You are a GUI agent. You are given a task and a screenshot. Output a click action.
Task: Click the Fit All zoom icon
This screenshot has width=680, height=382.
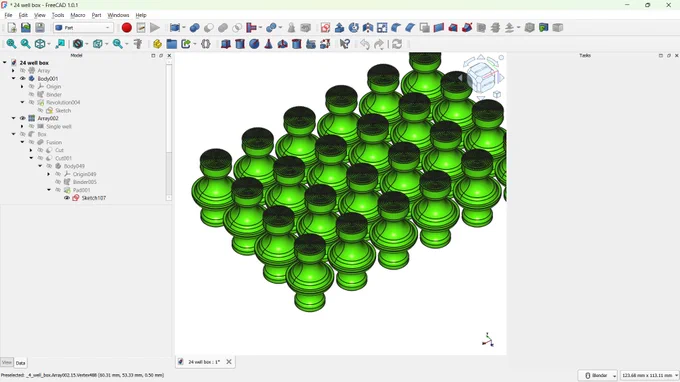(11, 44)
